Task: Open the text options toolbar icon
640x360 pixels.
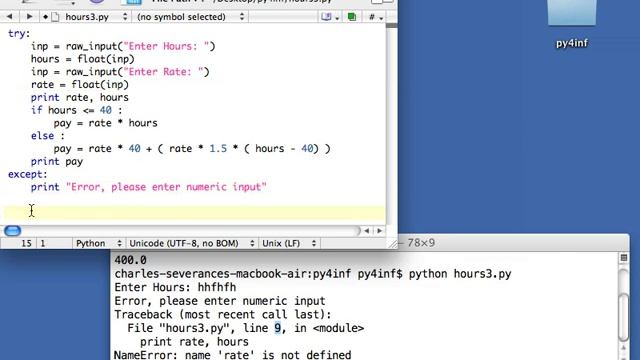Action: tap(330, 17)
